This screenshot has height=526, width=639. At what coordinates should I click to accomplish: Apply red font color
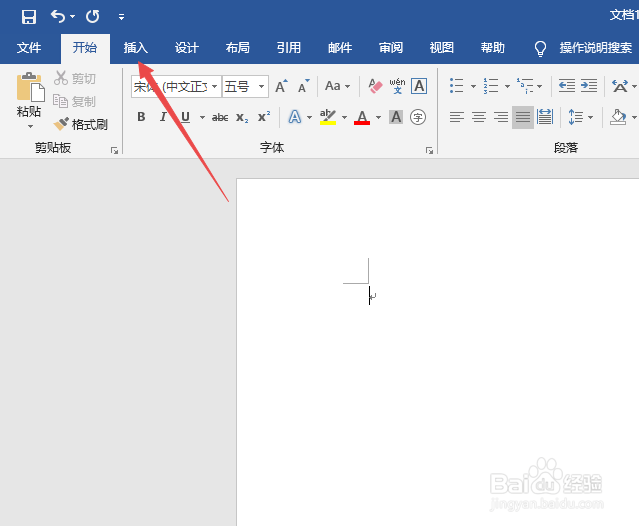pos(362,117)
